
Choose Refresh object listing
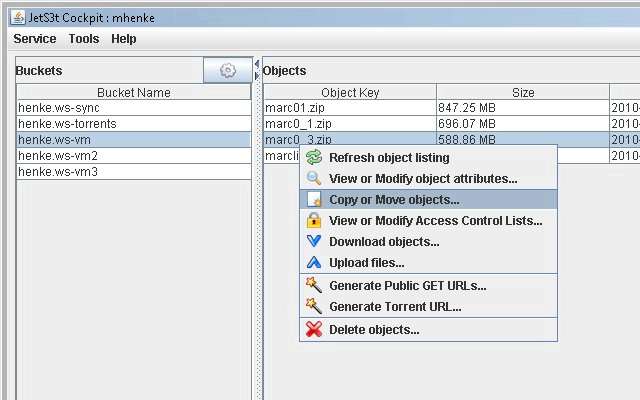429,157
